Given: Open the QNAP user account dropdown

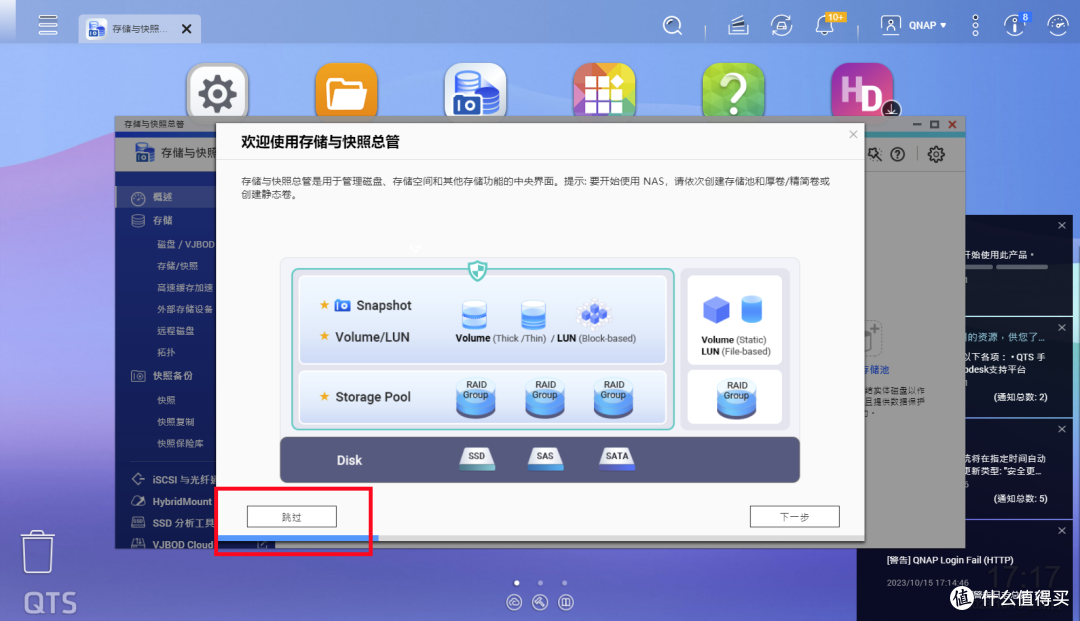Looking at the screenshot, I should click(913, 25).
